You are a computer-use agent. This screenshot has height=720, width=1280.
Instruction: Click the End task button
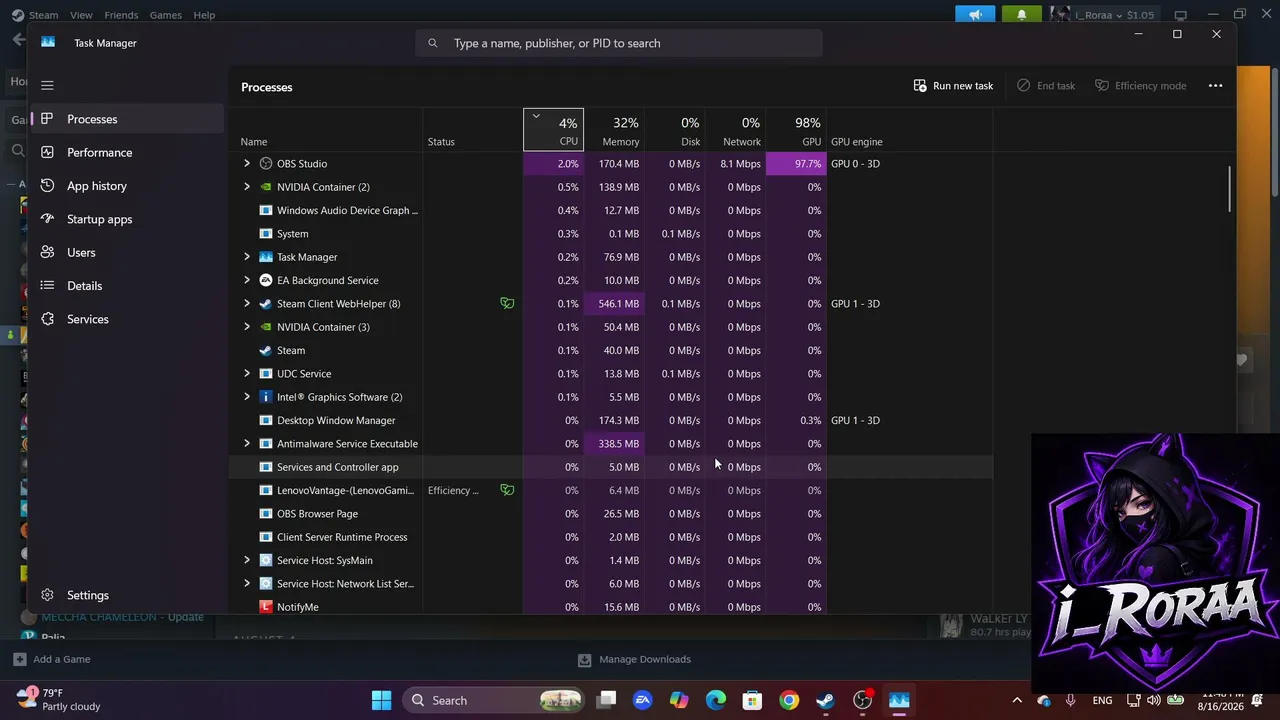[1046, 86]
